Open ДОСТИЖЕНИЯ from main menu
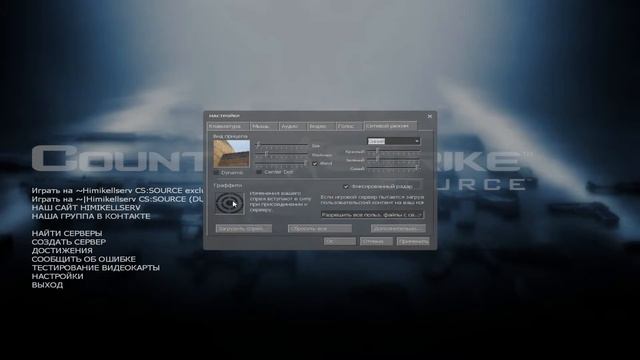Viewport: 640px width, 360px height. point(62,251)
